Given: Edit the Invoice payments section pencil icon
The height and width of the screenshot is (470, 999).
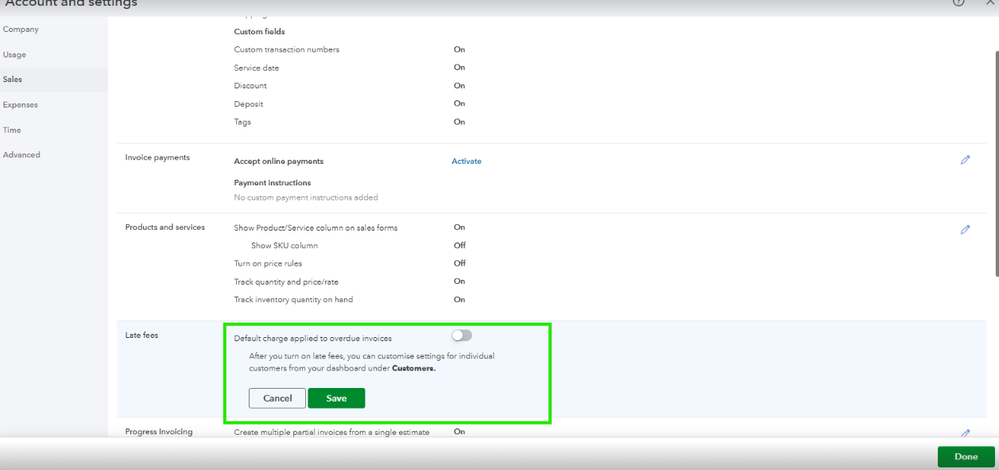Looking at the screenshot, I should coord(965,160).
